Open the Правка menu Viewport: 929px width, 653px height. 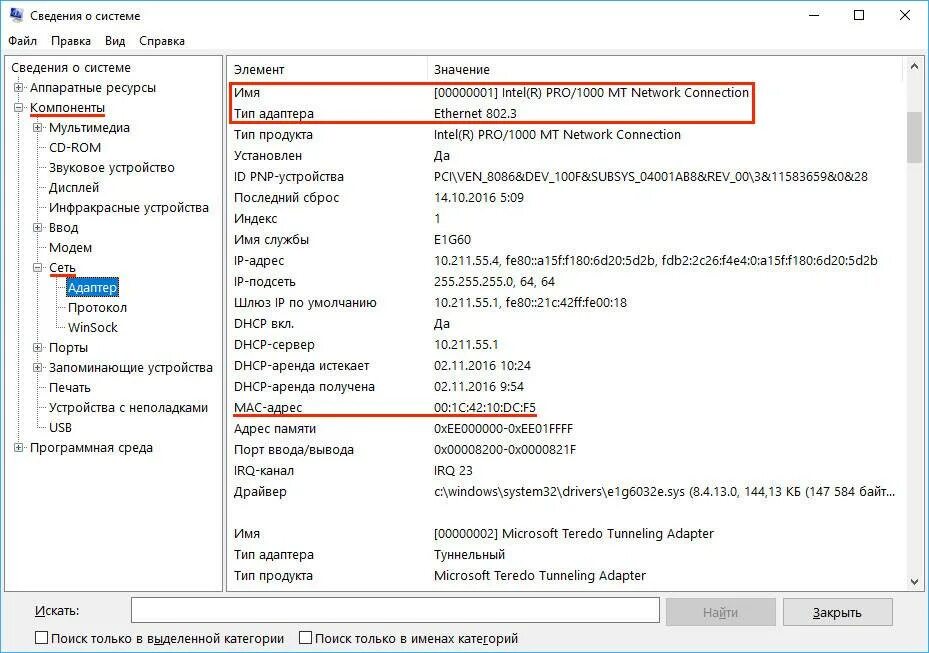pyautogui.click(x=71, y=41)
